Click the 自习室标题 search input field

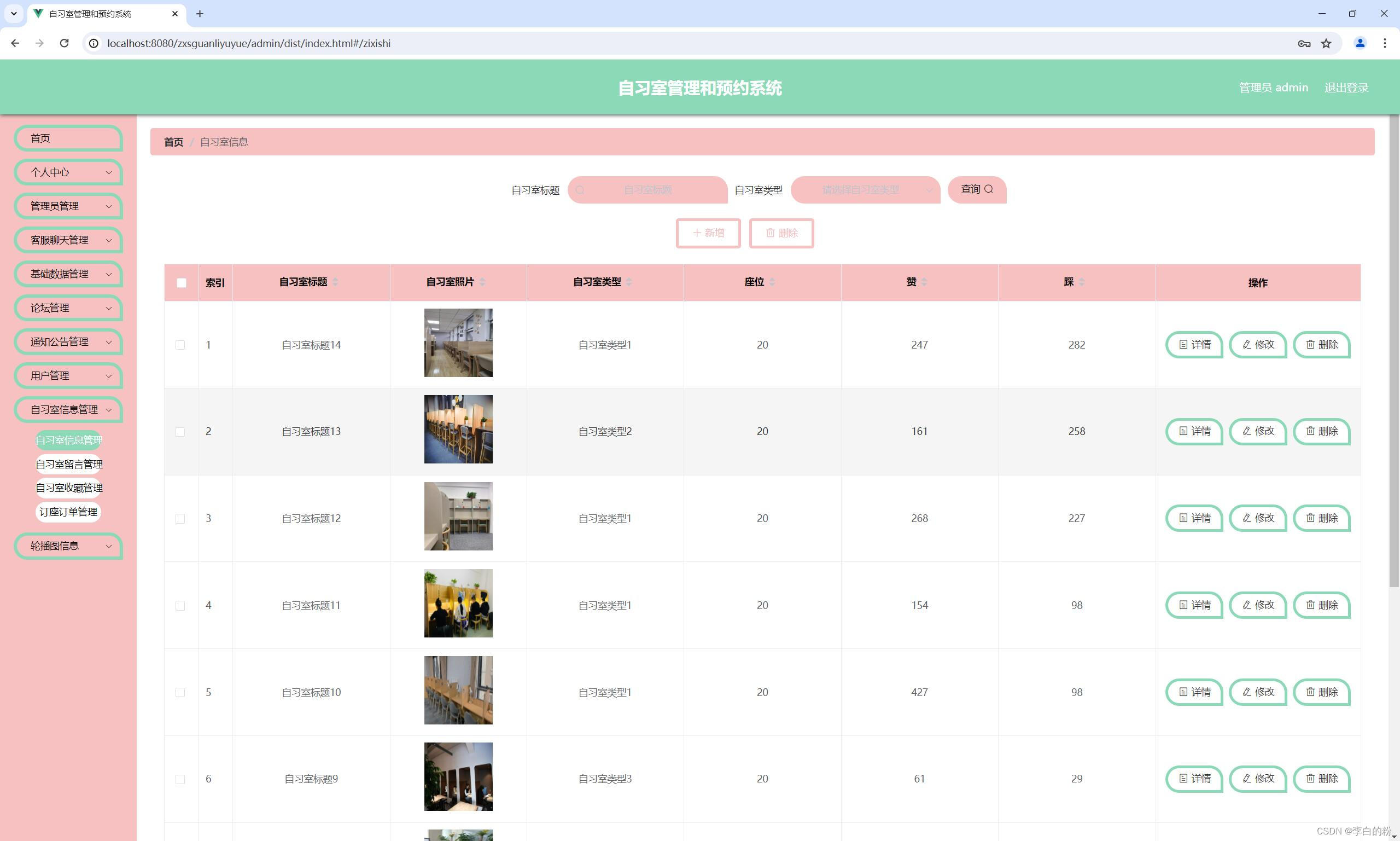point(647,190)
